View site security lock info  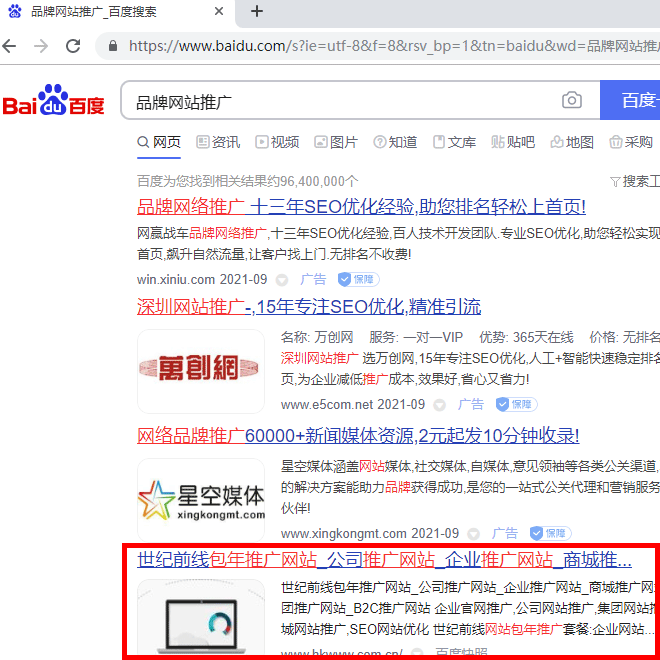(x=113, y=45)
